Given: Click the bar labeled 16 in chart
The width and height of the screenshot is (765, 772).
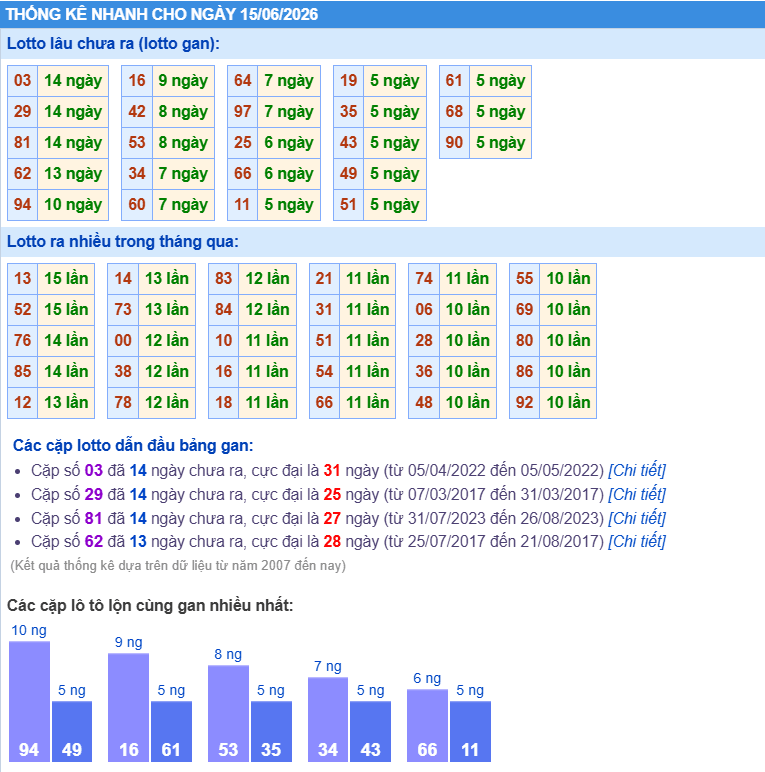Looking at the screenshot, I should click(128, 707).
